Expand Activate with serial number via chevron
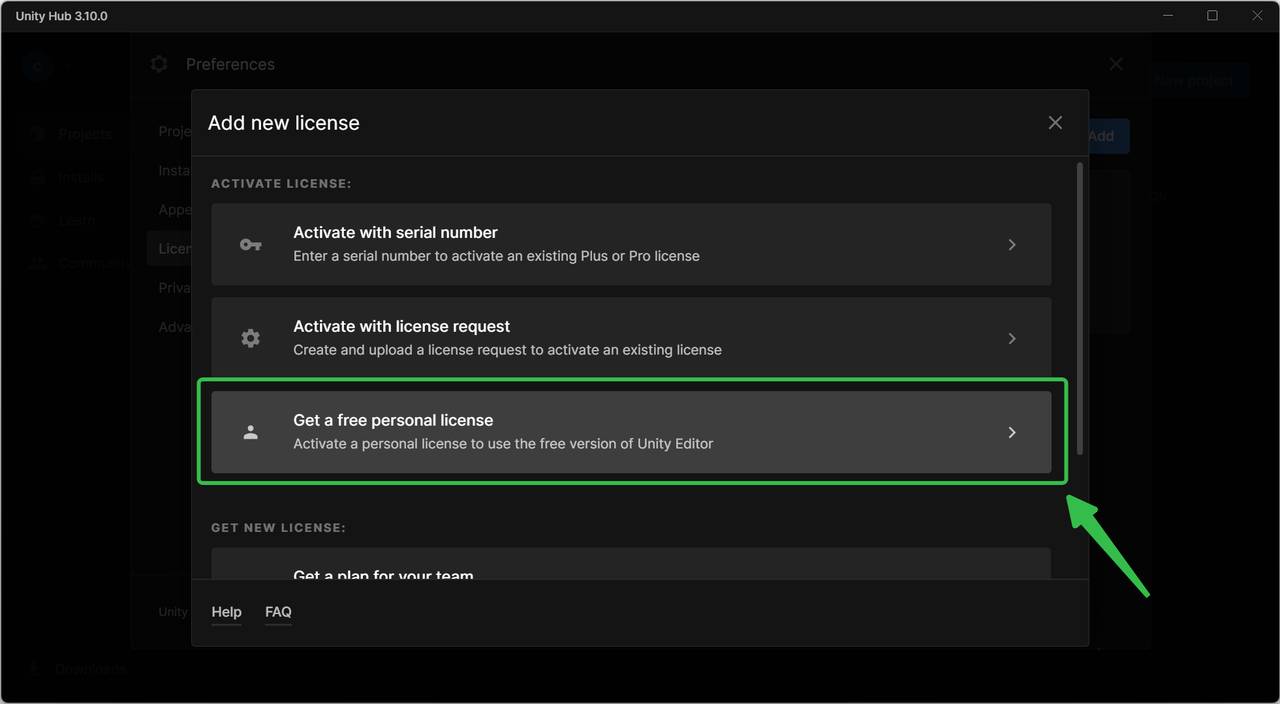This screenshot has height=704, width=1280. (x=1012, y=245)
